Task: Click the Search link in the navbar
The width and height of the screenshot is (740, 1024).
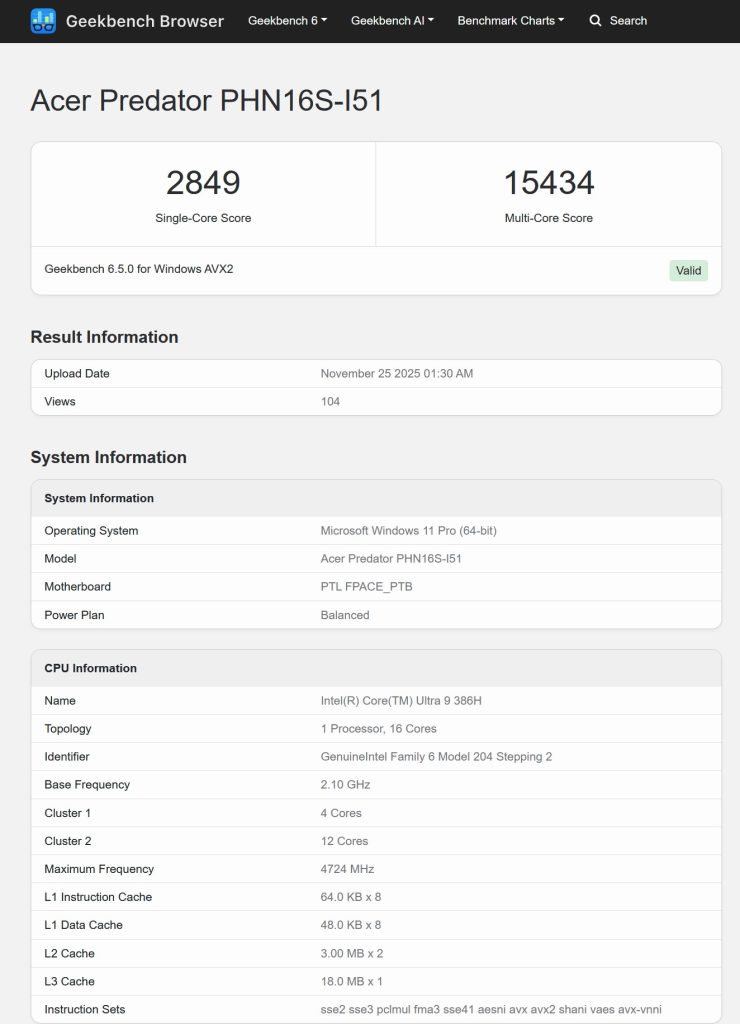Action: [628, 20]
